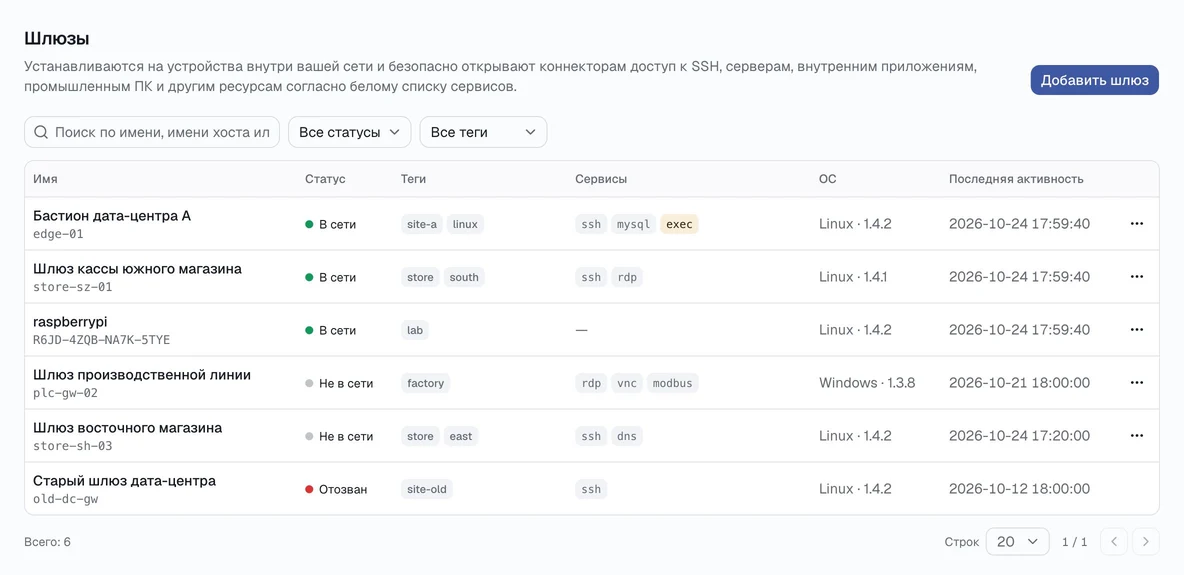Click the search magnifier icon
The height and width of the screenshot is (575, 1184).
[x=42, y=132]
